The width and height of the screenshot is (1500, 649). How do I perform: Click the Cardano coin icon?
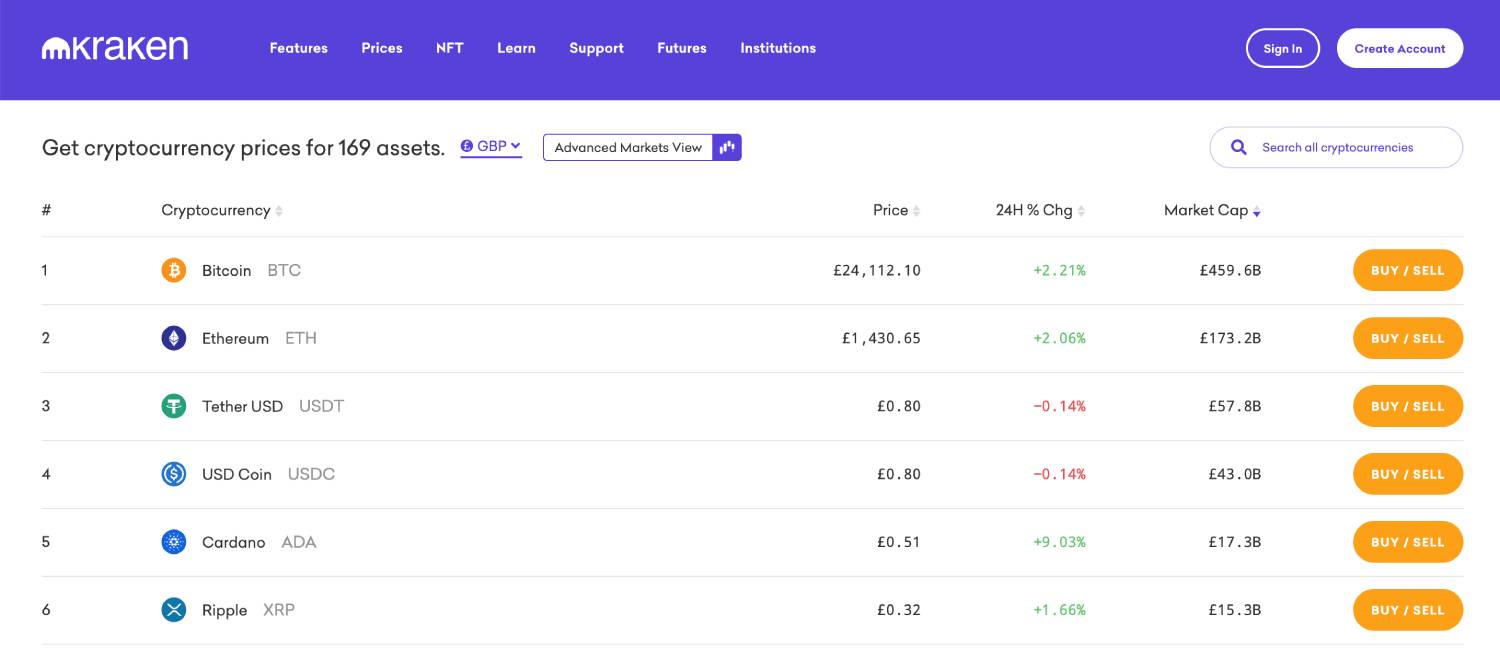(x=174, y=542)
